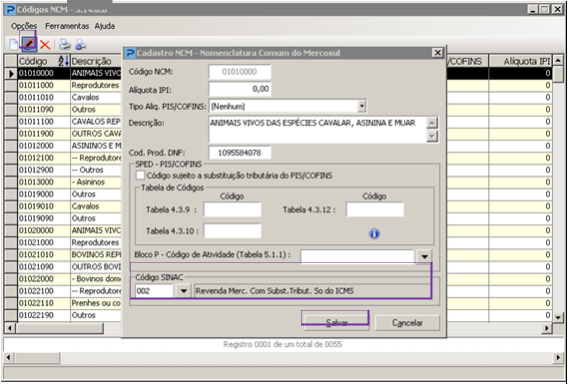Open the Ajuda menu
Screen dimensions: 568x385
pos(105,26)
